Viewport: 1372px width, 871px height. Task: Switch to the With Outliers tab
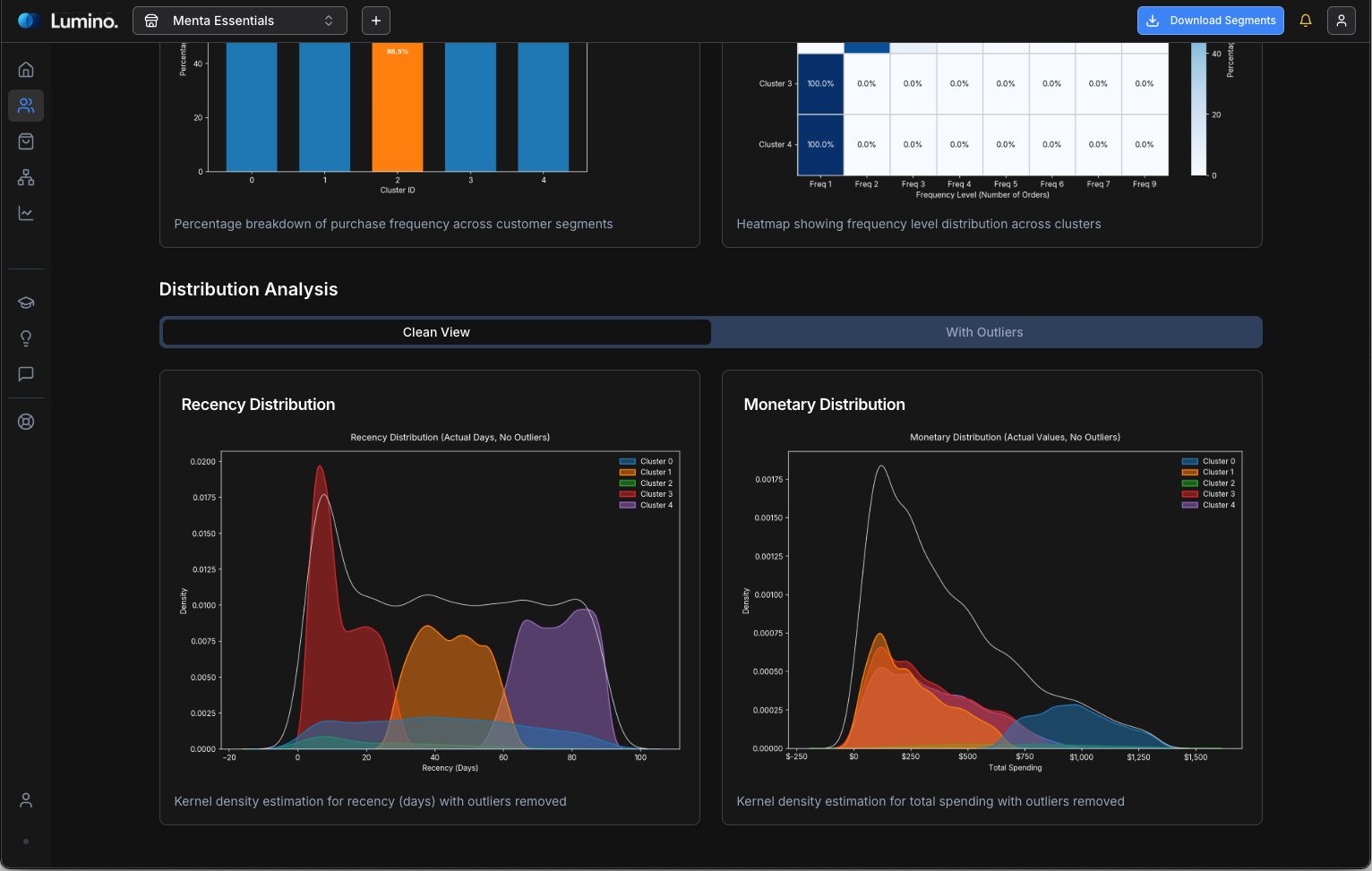(x=984, y=332)
